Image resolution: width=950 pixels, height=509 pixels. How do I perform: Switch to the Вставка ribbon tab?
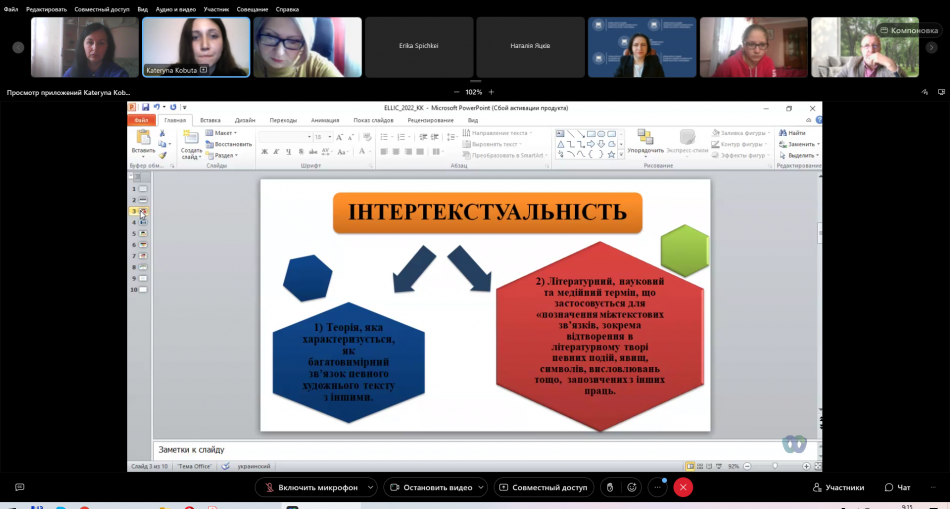210,120
